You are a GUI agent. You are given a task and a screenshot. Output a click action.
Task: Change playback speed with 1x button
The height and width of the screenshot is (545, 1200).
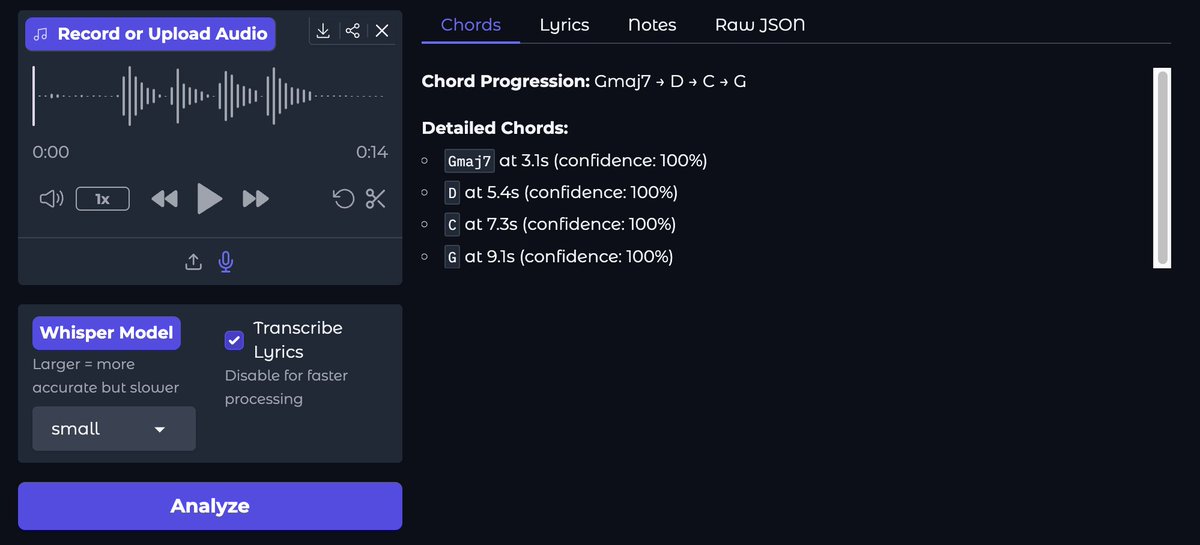coord(102,199)
